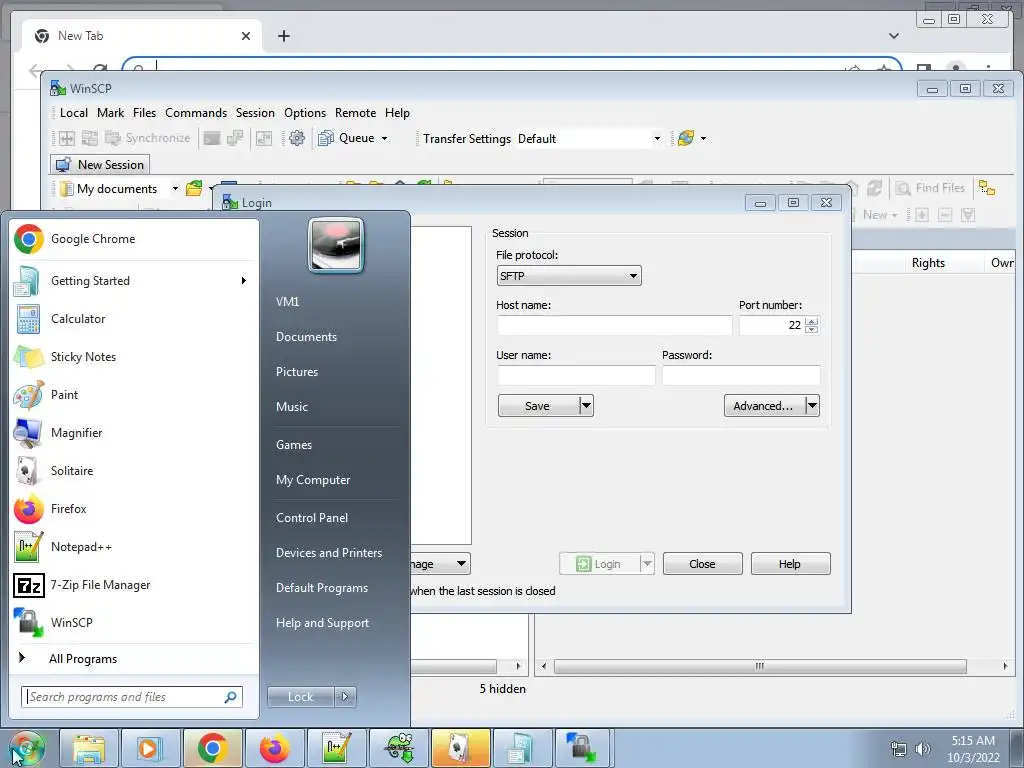Click the Host name input field

point(615,325)
